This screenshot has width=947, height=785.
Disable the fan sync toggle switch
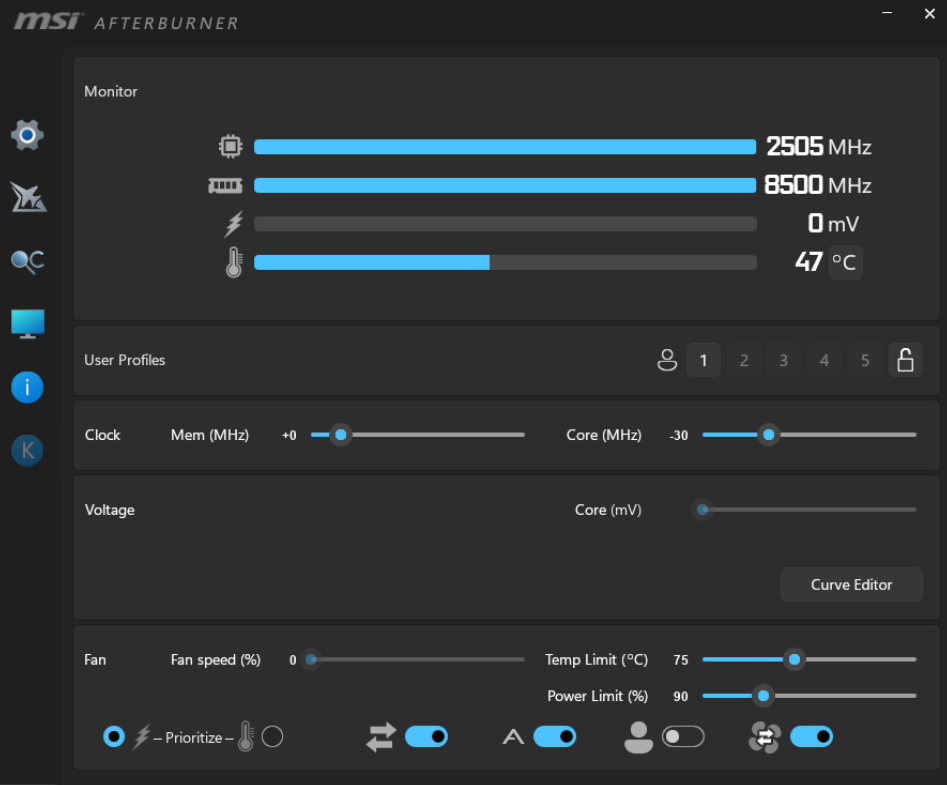pos(812,737)
